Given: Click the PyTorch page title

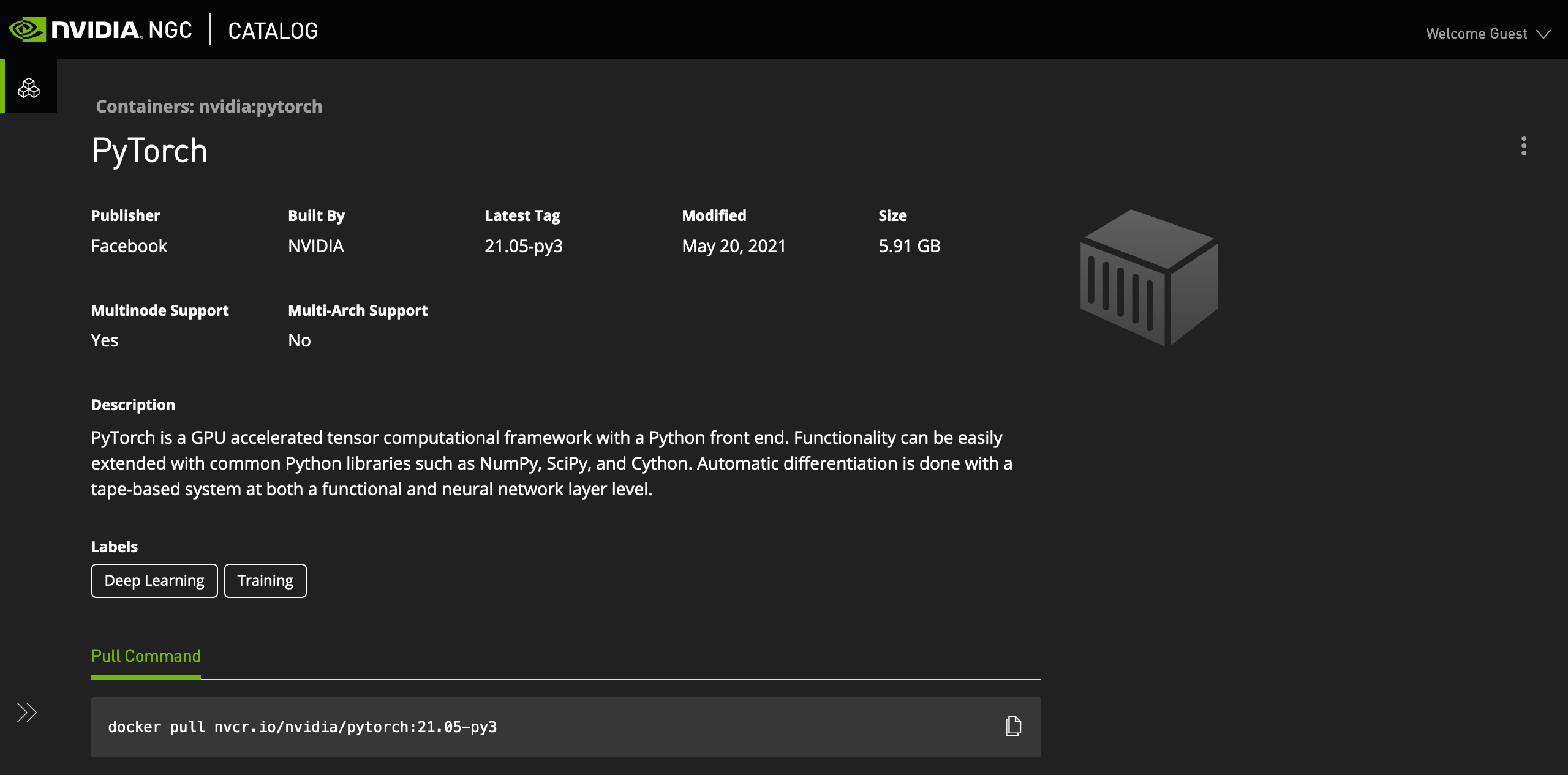Looking at the screenshot, I should [149, 151].
